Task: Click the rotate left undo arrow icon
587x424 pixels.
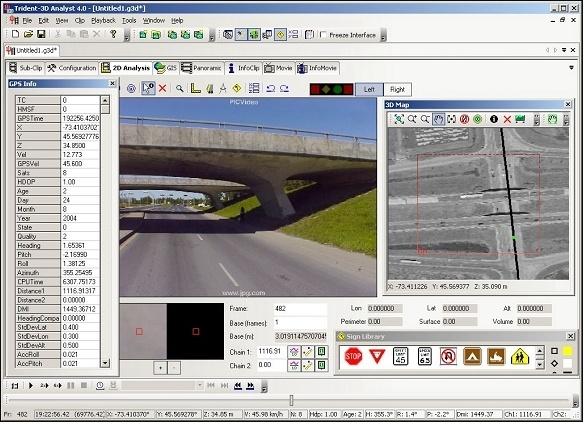Action: 270,89
